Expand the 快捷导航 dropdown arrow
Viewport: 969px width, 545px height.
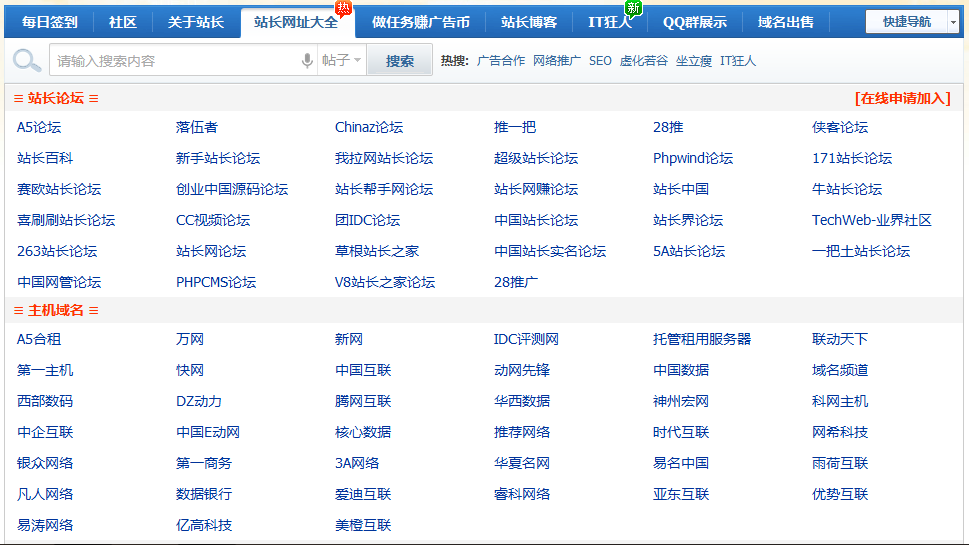pyautogui.click(x=953, y=22)
